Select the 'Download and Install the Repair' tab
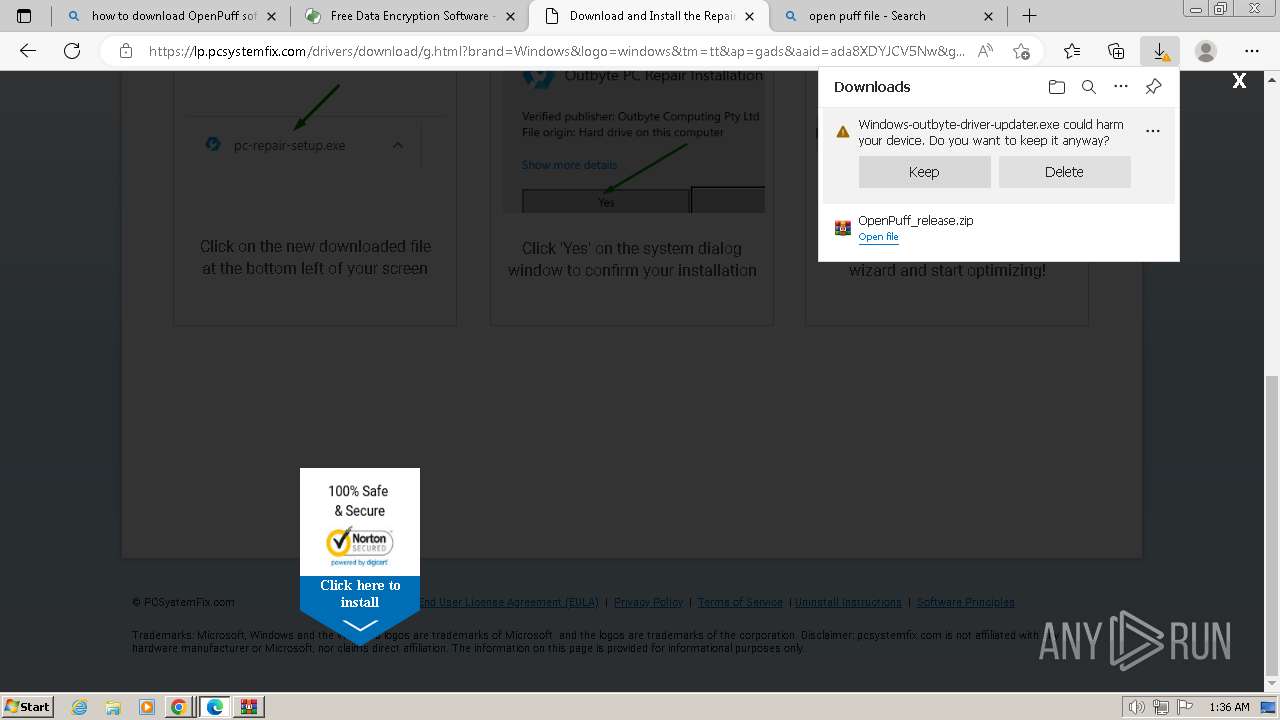 pos(649,16)
